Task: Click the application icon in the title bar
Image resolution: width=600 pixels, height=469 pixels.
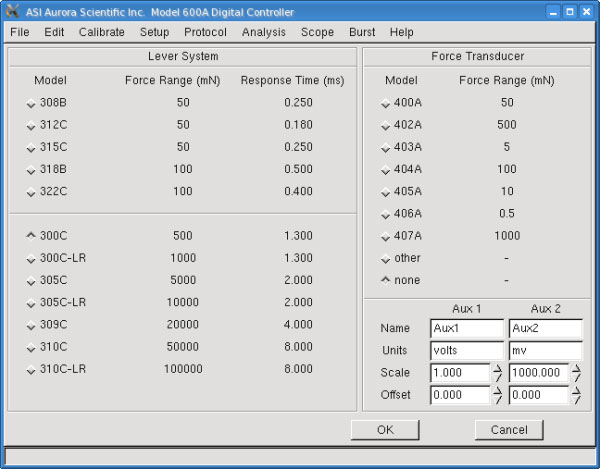Action: tap(13, 11)
